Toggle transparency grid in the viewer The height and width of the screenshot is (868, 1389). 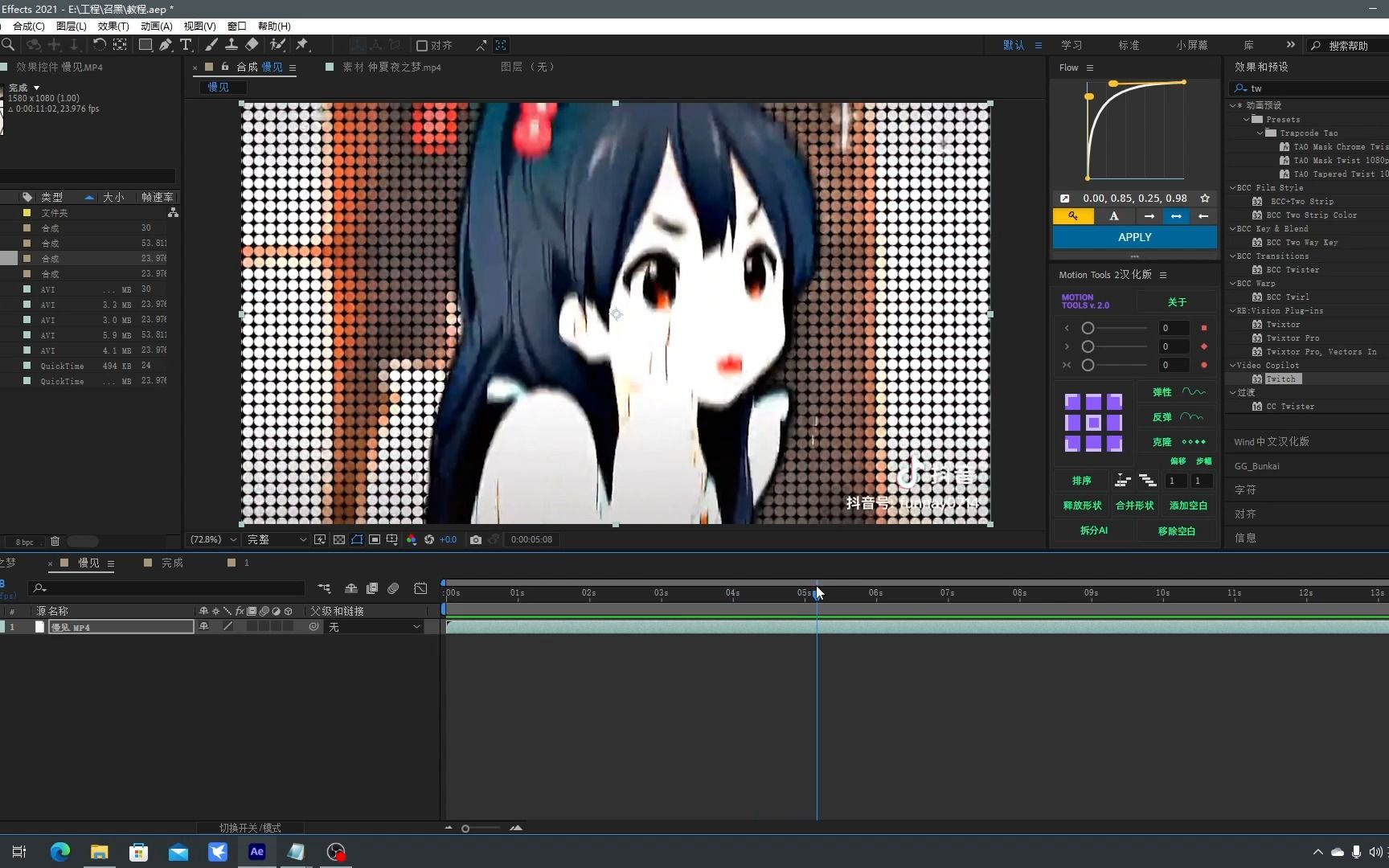click(340, 539)
